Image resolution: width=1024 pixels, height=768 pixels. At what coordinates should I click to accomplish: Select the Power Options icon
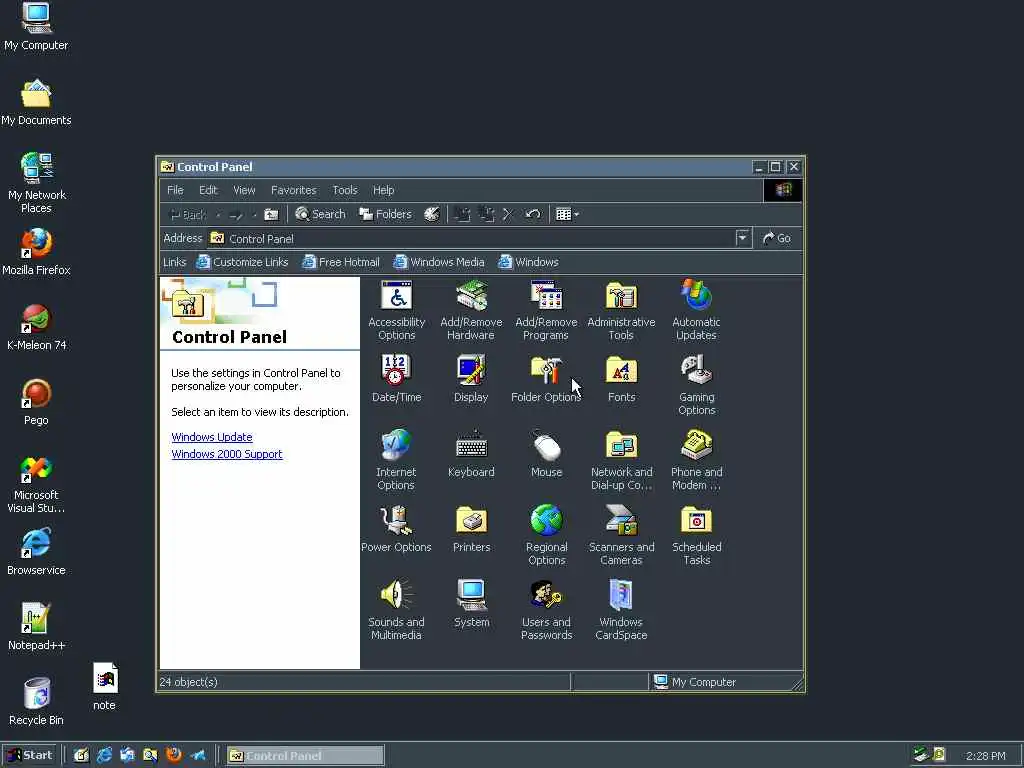click(x=396, y=529)
